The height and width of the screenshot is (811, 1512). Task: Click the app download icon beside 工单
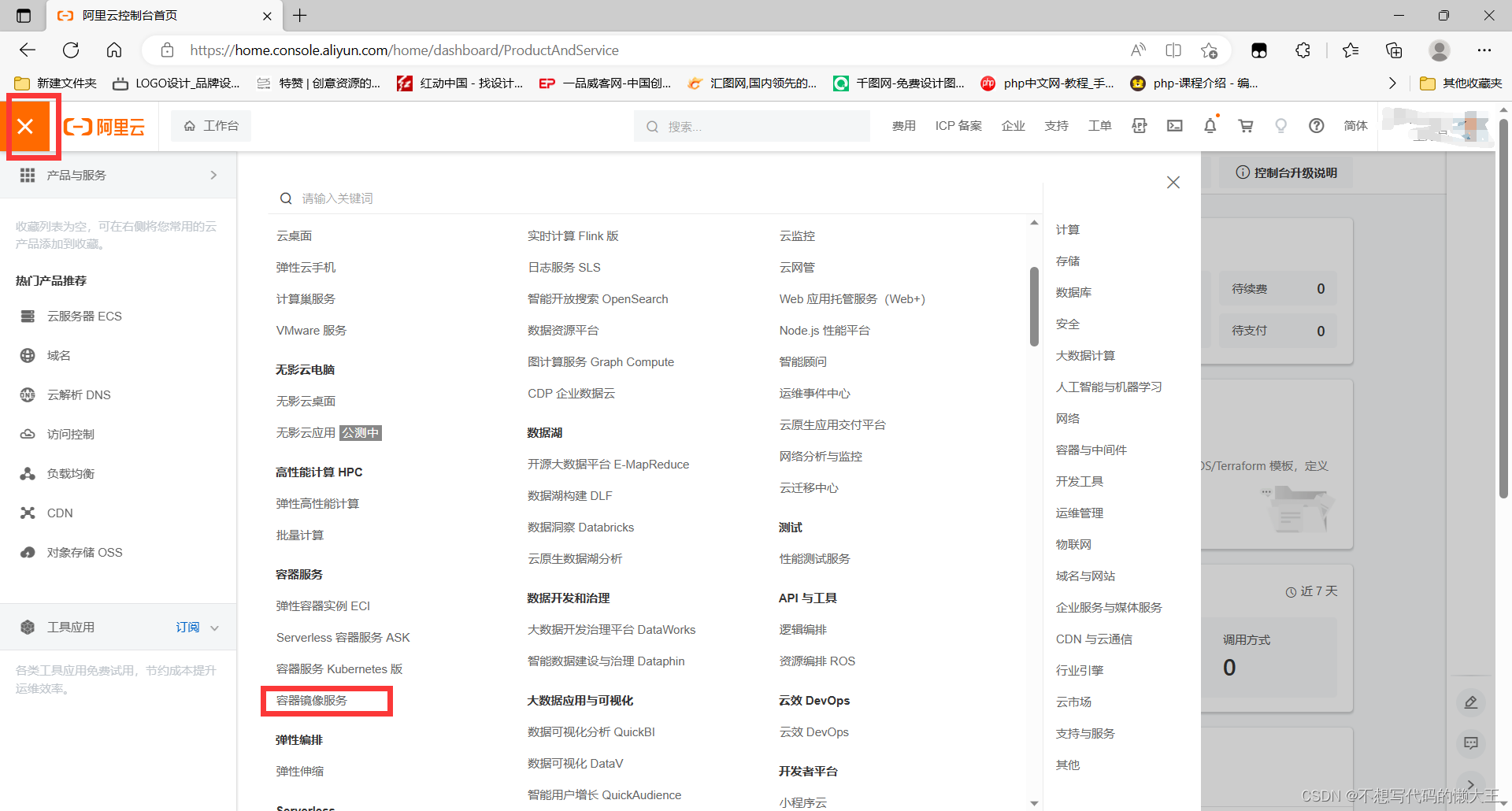[1140, 126]
